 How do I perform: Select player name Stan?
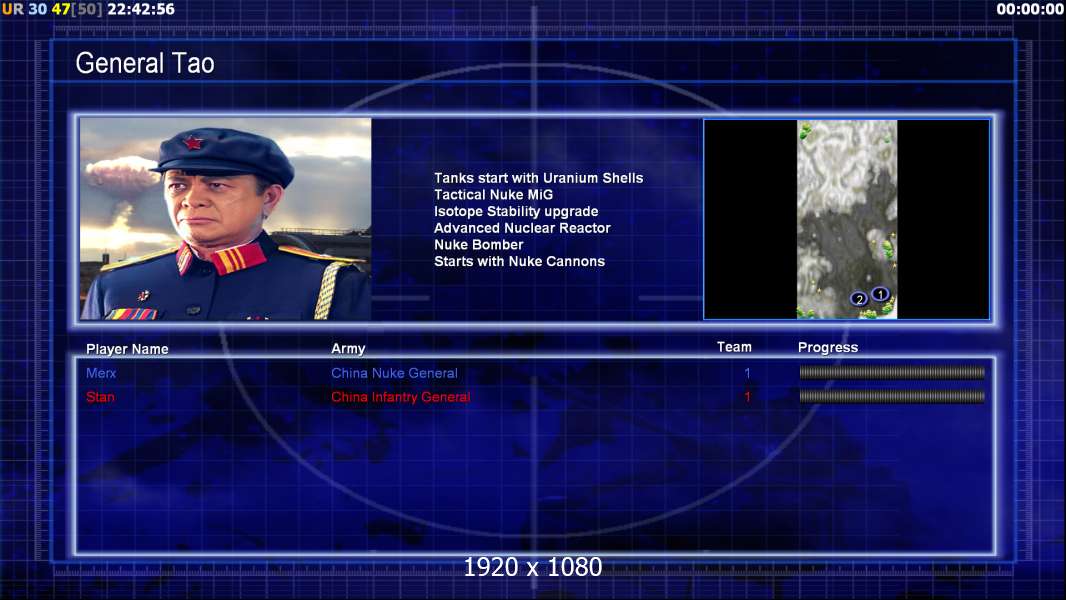click(x=100, y=397)
